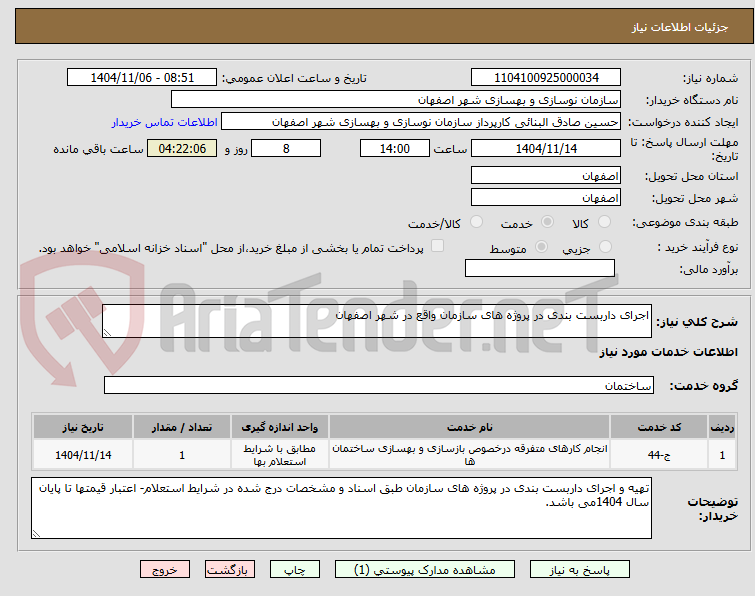Viewport: 755px width, 596px height.
Task: Click the جزئیات اطلاعات نیاز page title
Action: 679,27
